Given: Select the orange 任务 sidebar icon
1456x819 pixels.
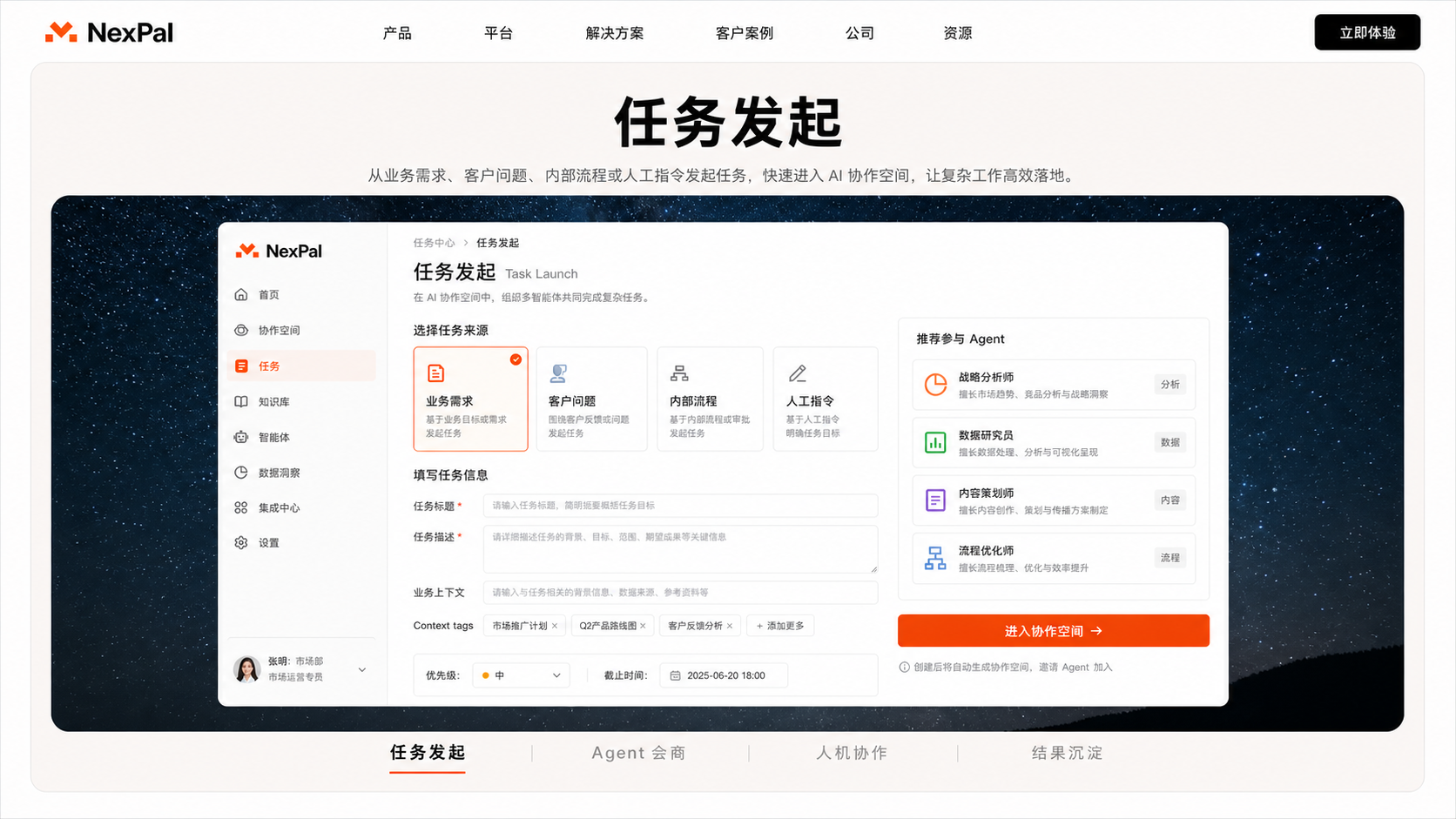Looking at the screenshot, I should coord(241,366).
